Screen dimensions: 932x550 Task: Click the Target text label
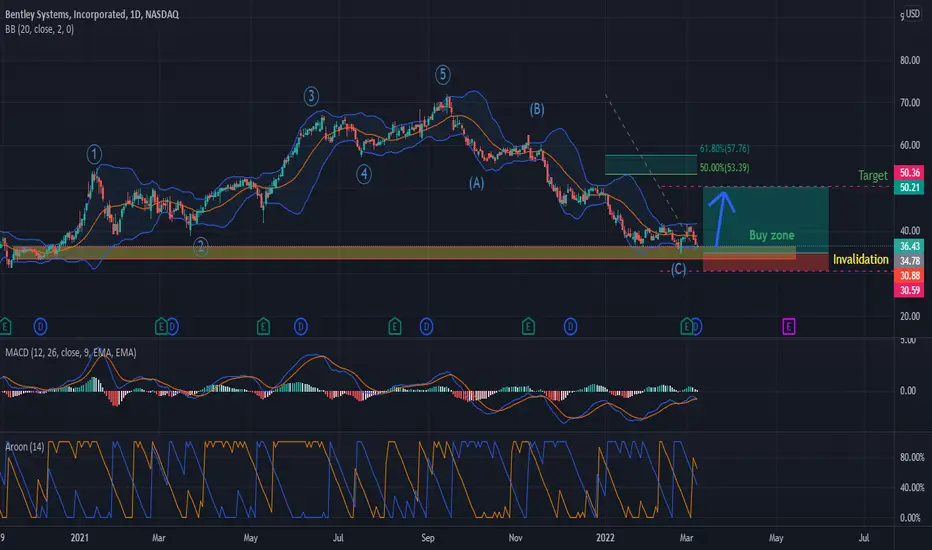coord(873,175)
